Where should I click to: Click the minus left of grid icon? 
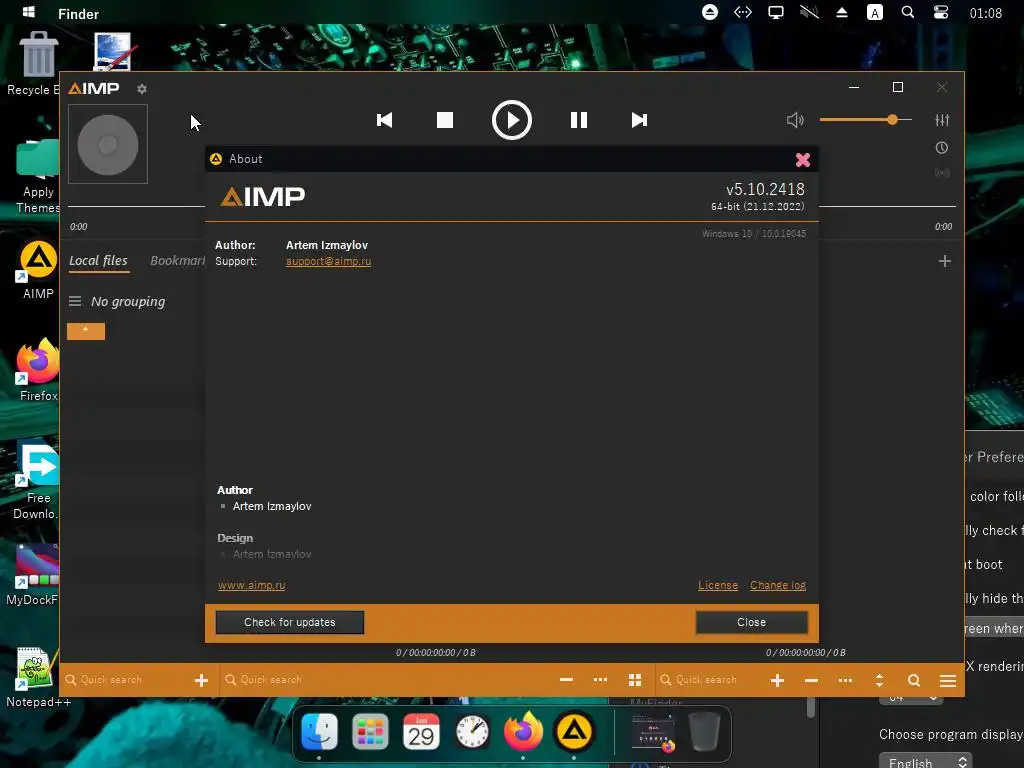tap(566, 680)
